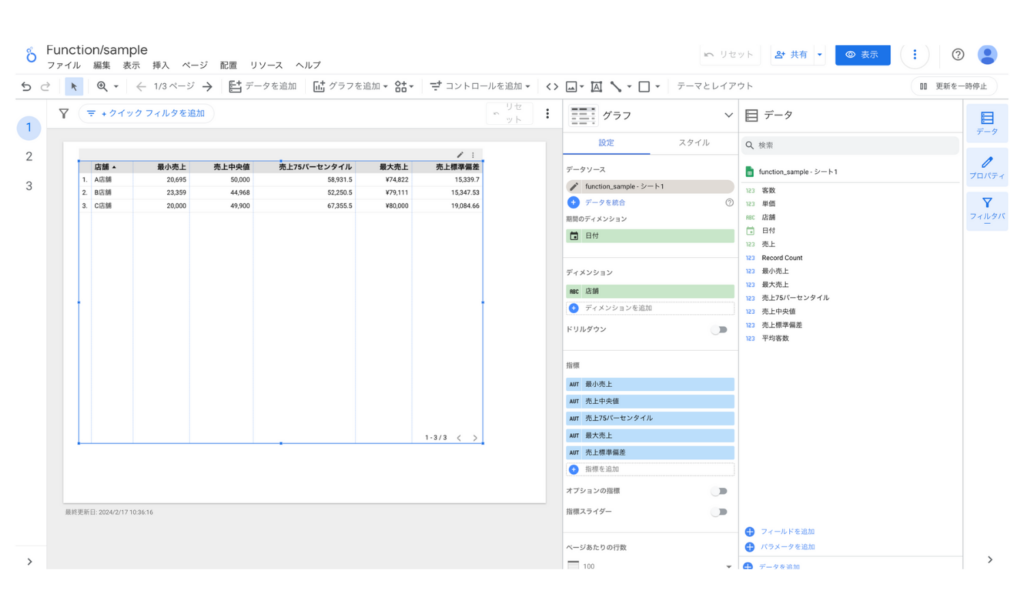Open the 挿入 menu
Screen dimensions: 1024x614
(161, 65)
